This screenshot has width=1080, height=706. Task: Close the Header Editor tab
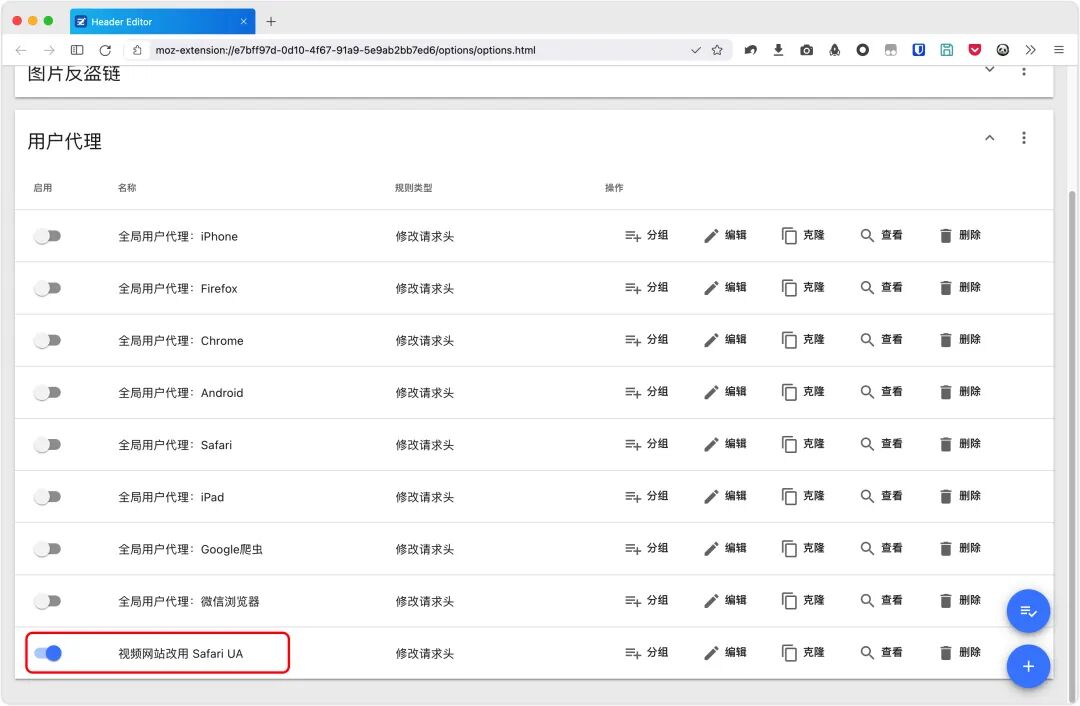pos(243,21)
